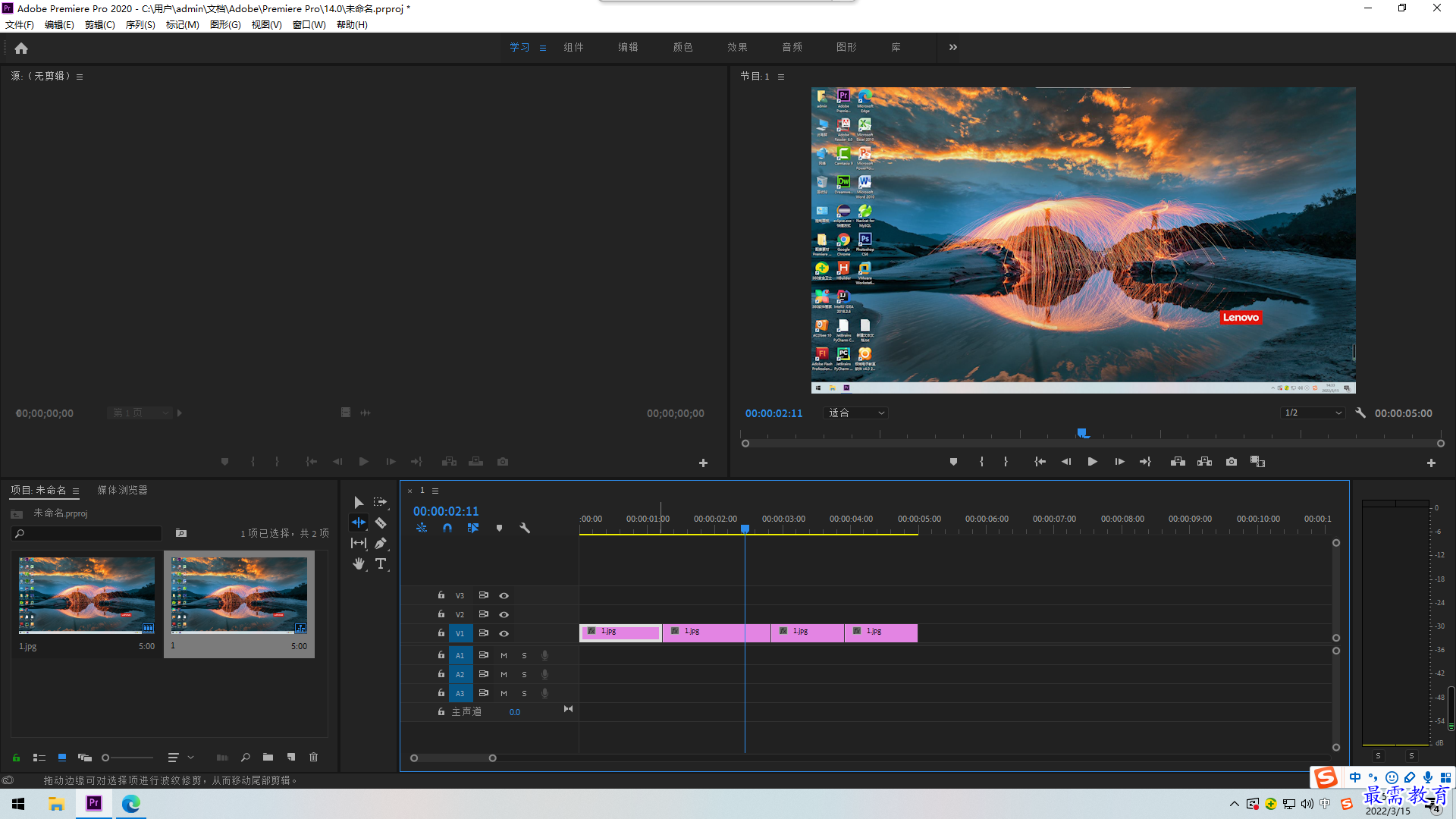
Task: Select the Ripple Edit tool
Action: 359,522
